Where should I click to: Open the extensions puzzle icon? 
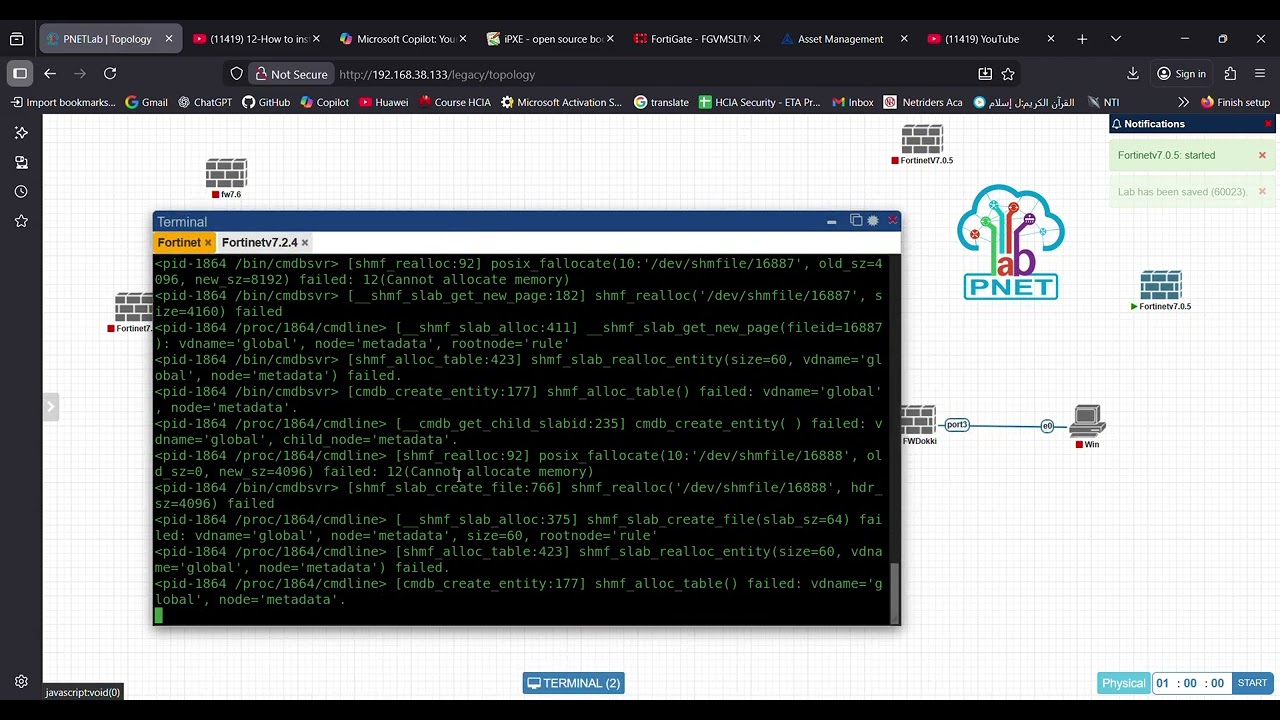1230,74
